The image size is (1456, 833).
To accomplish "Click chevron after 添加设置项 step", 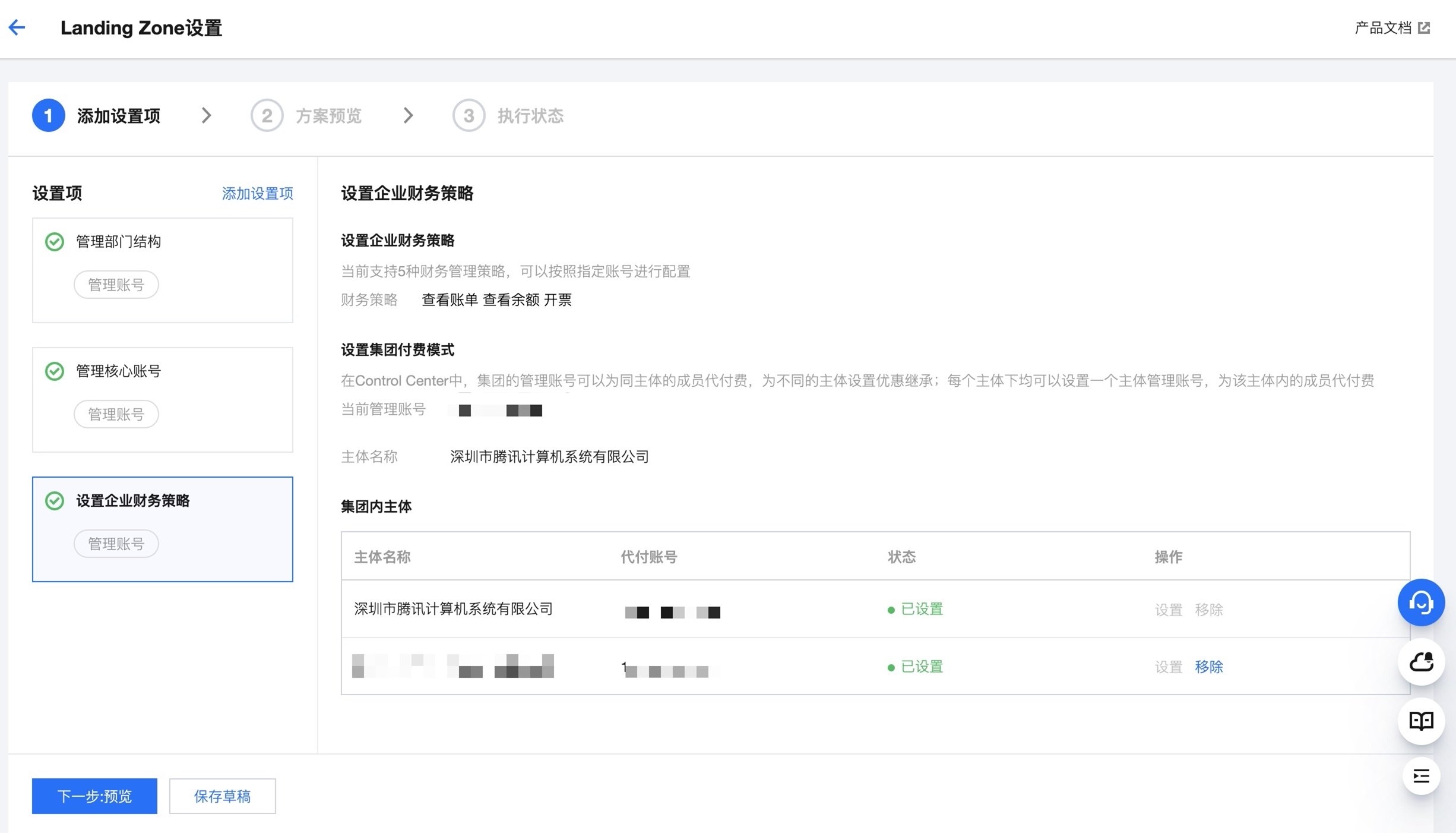I will 206,115.
